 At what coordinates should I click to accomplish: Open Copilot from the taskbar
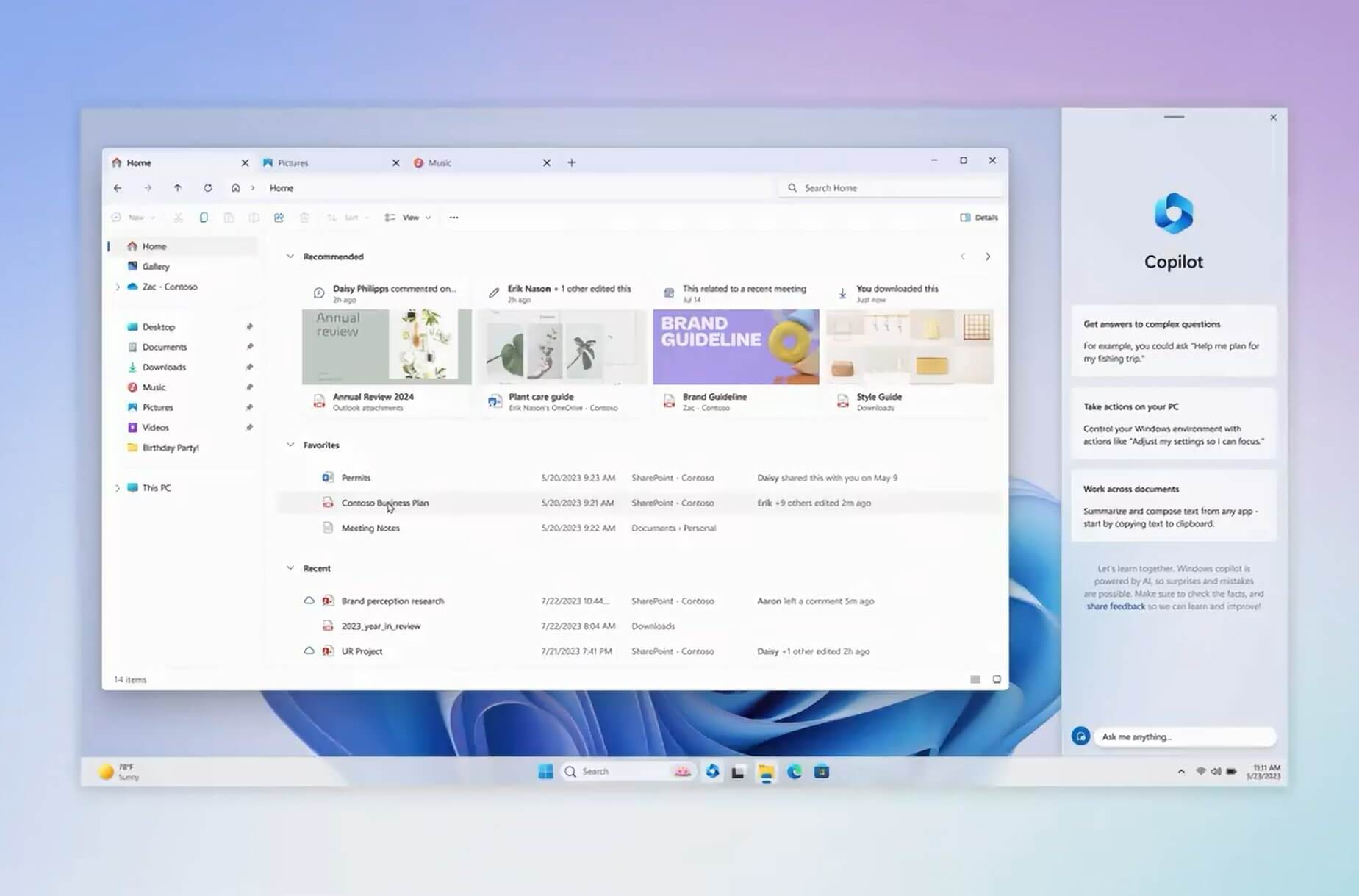click(x=711, y=771)
